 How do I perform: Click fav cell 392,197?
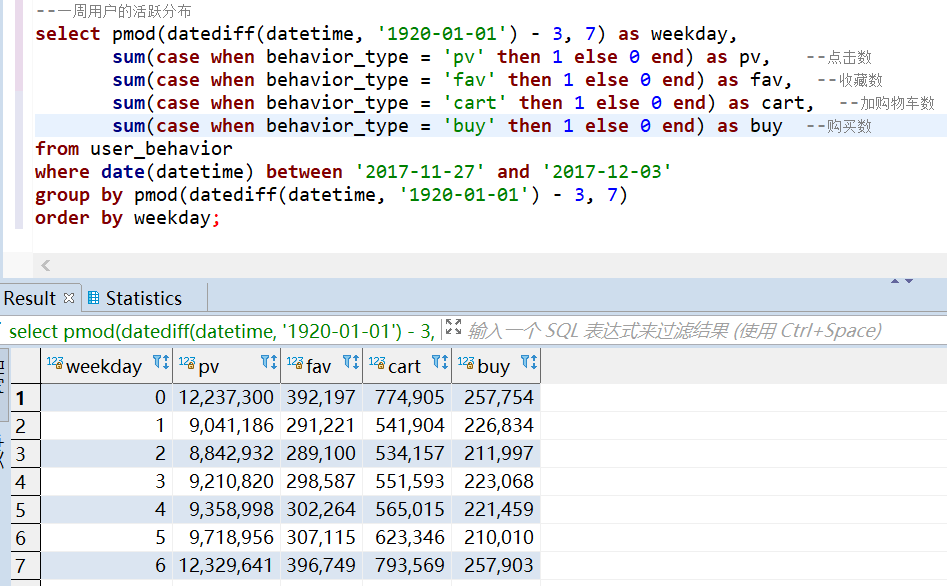[x=321, y=398]
